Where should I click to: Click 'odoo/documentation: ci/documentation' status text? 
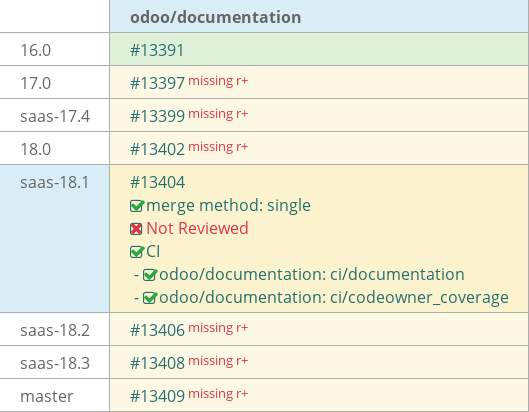[x=312, y=274]
